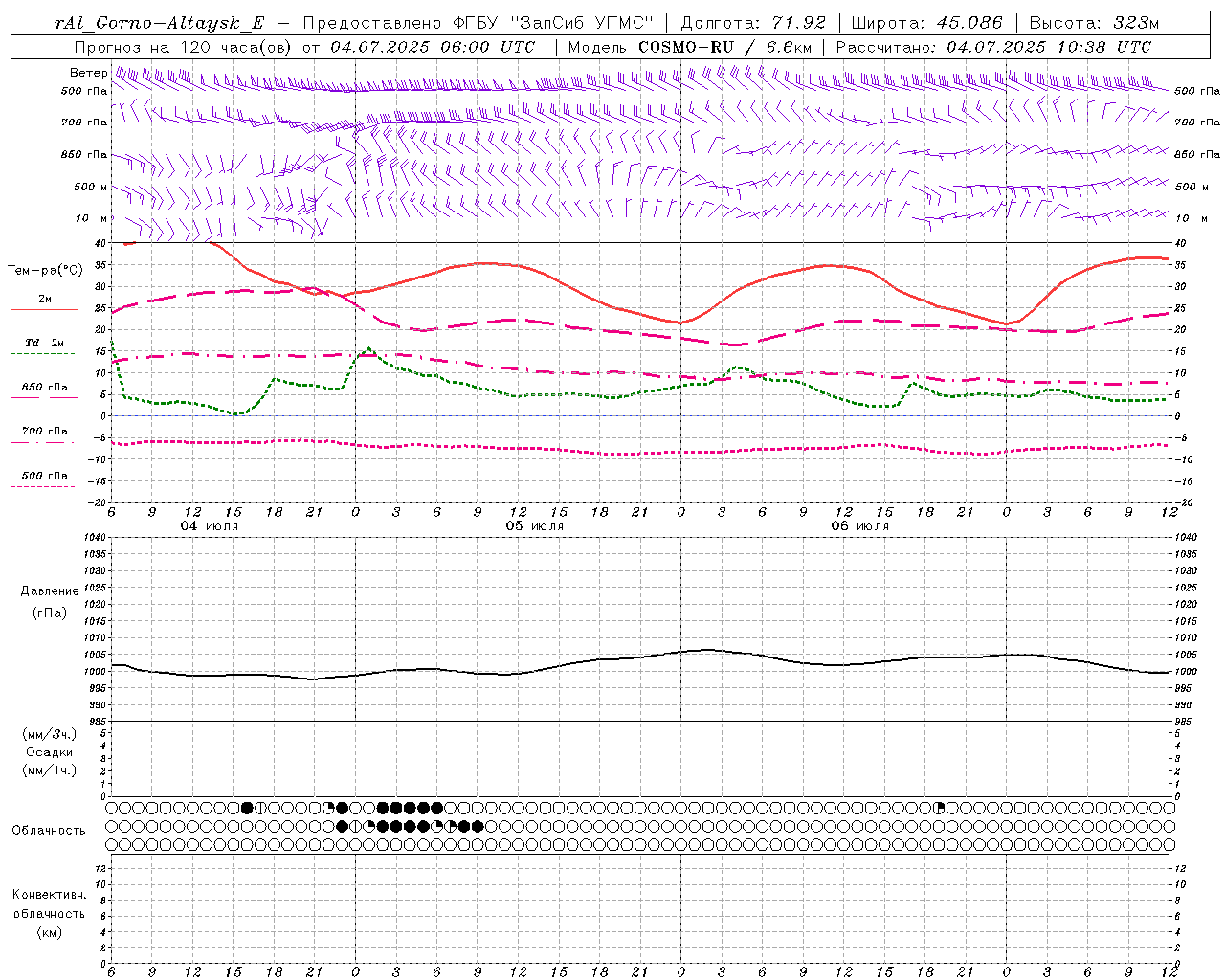
Task: Click the Рассчитано: 04.07.2025 10:38 UTC timestamp
Action: coord(993,47)
